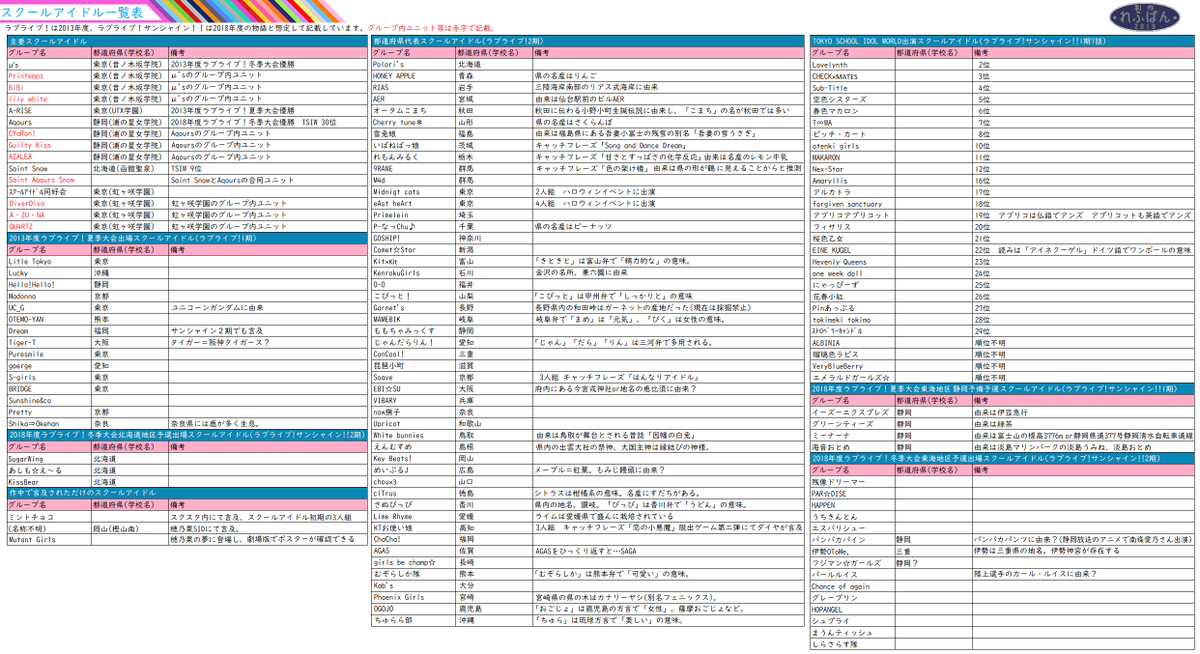The image size is (1200, 654).
Task: Click the CYaRon! group cell
Action: (49, 133)
